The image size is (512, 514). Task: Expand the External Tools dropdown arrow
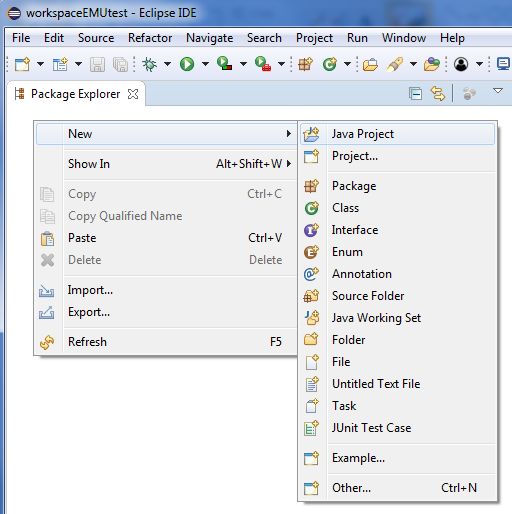(x=282, y=64)
